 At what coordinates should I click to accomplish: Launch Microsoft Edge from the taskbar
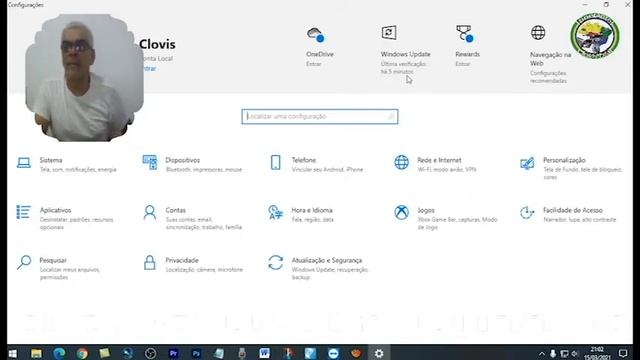pos(59,353)
